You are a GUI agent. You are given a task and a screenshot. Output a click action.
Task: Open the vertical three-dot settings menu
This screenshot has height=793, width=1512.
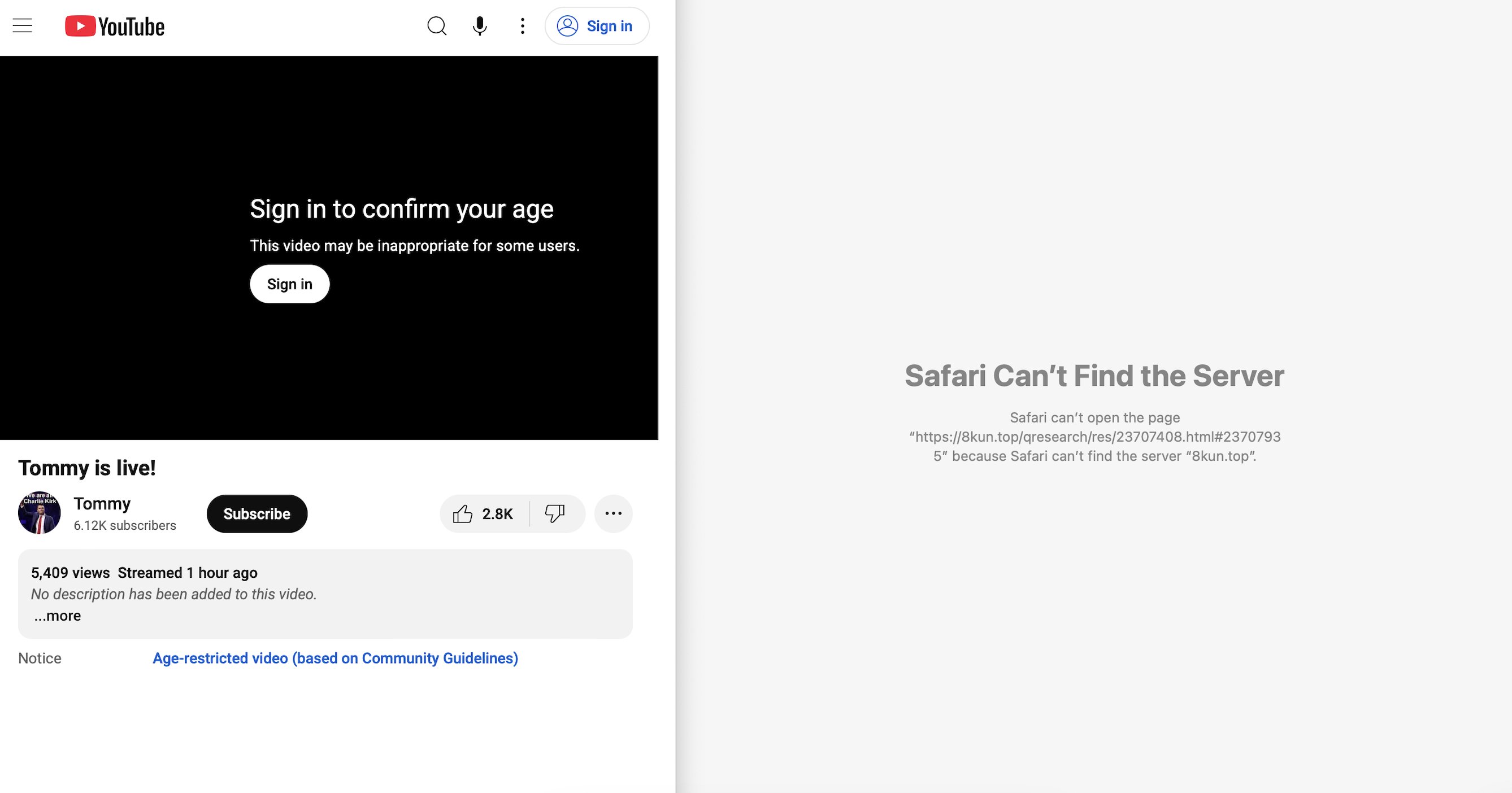(x=523, y=26)
